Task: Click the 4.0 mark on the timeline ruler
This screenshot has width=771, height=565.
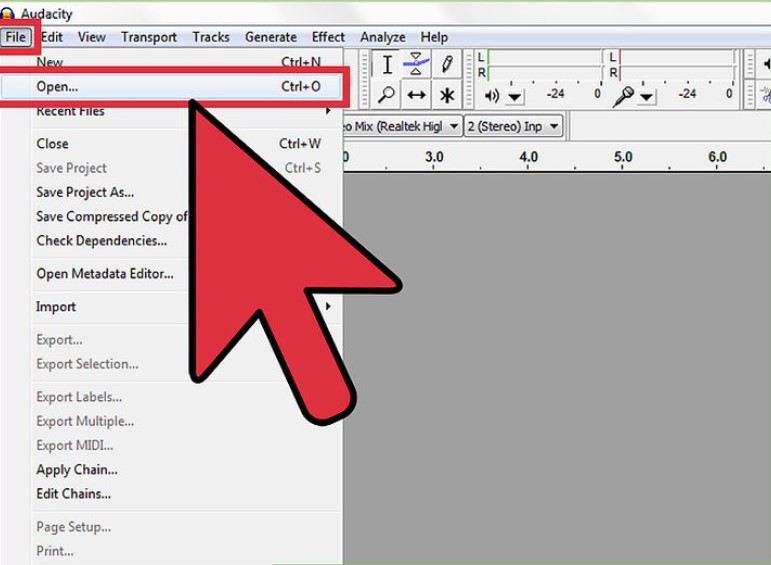Action: (x=529, y=157)
